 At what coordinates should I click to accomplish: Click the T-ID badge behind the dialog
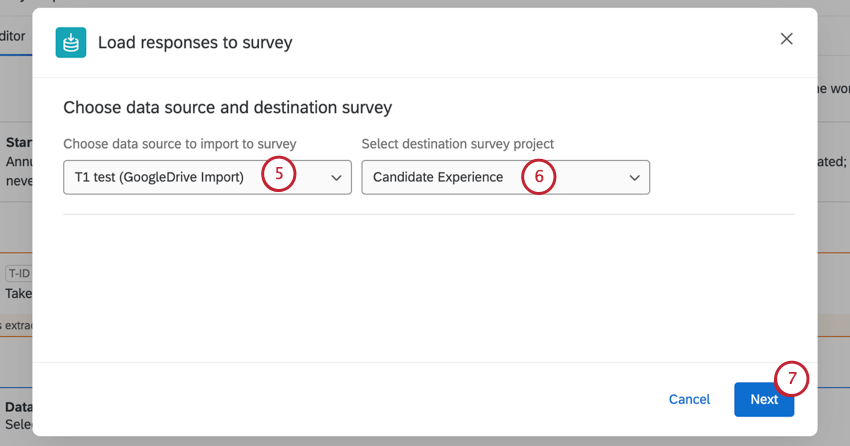pos(18,273)
